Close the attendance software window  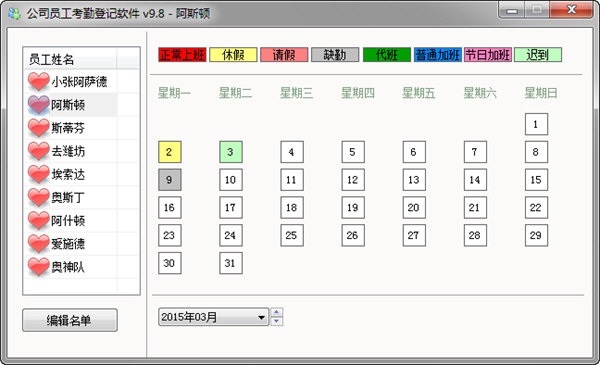(572, 10)
